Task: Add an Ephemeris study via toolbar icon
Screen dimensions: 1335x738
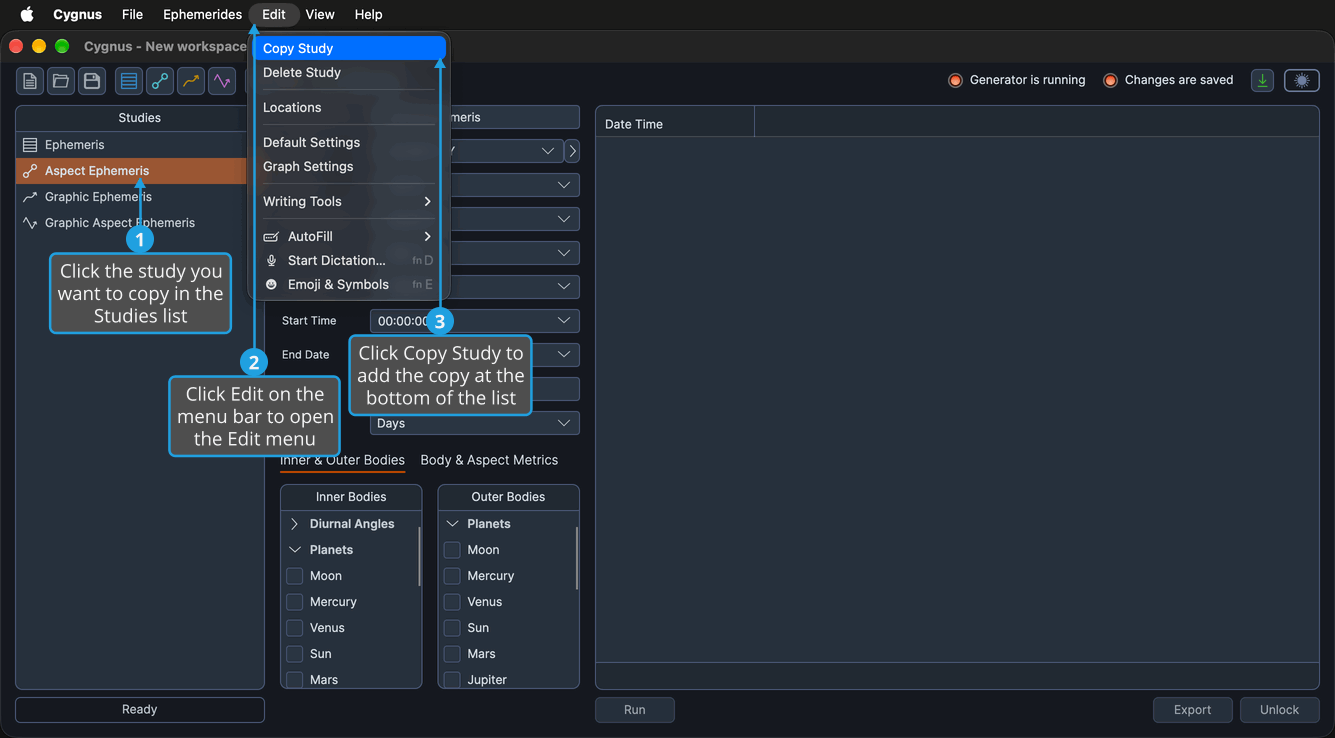Action: 128,81
